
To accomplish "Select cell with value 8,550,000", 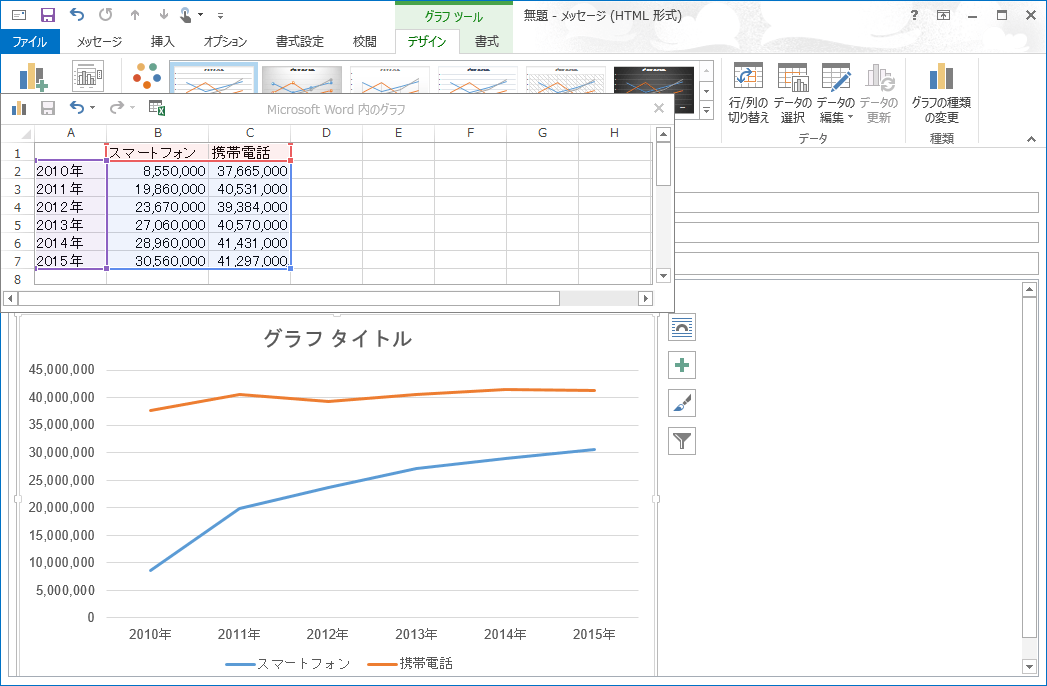I will pos(158,171).
